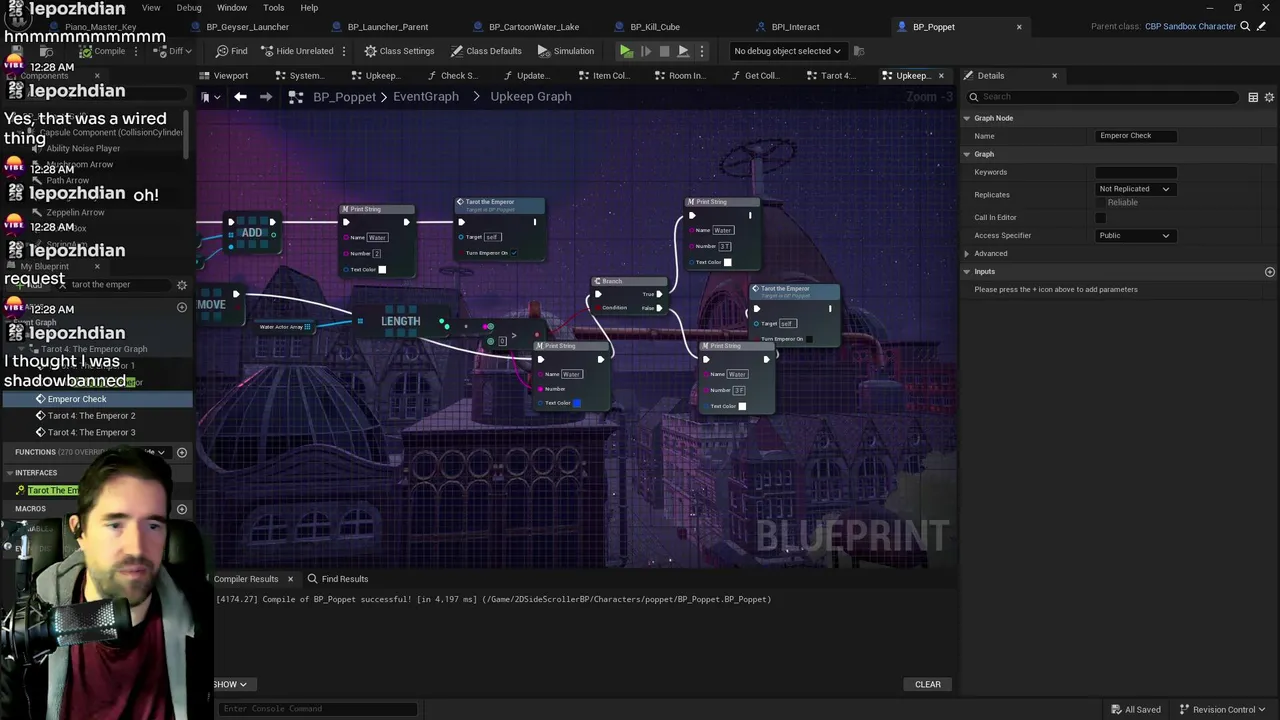Open the Help menu

pos(309,8)
